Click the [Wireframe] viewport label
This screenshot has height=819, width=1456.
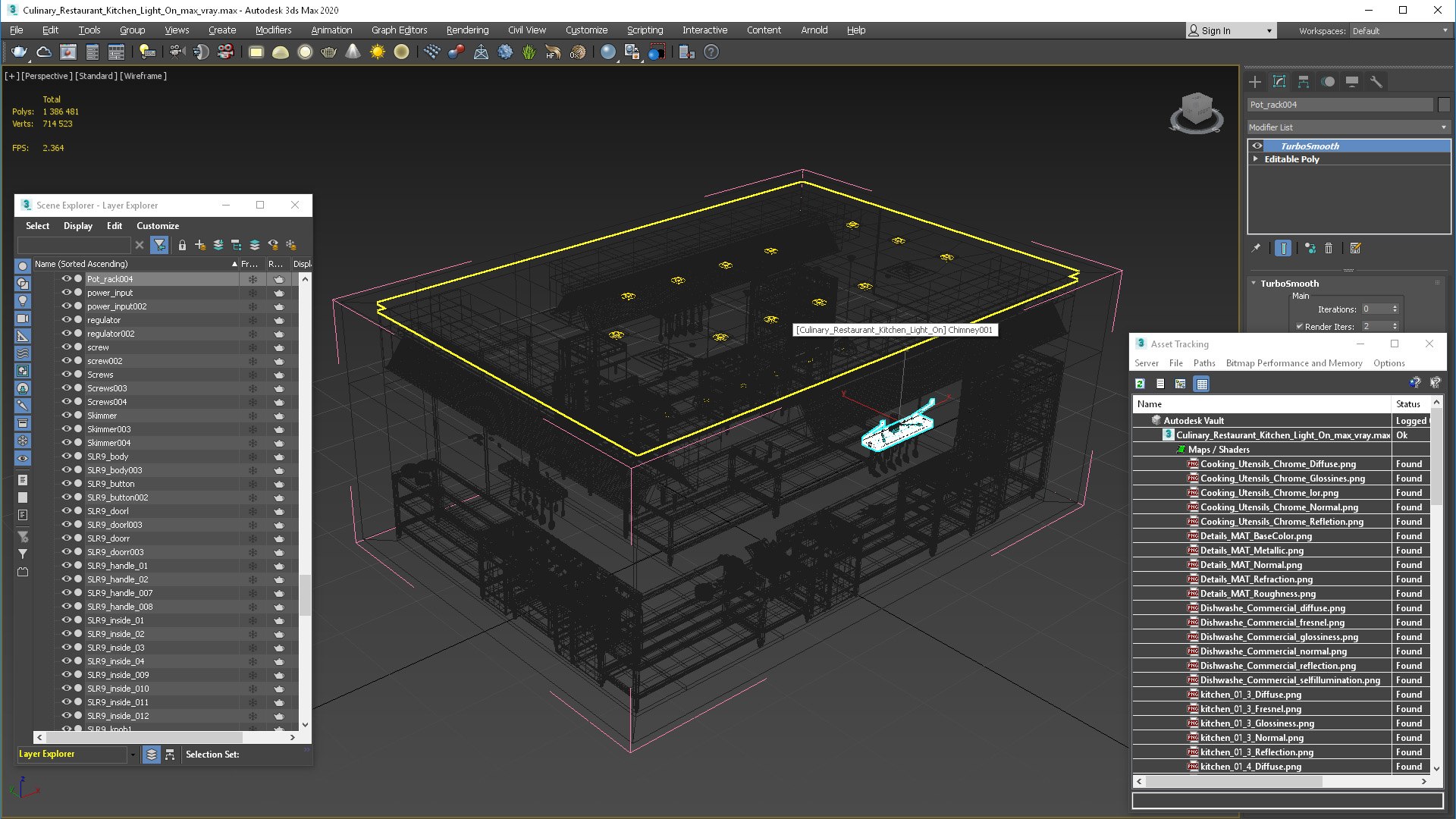[x=143, y=76]
